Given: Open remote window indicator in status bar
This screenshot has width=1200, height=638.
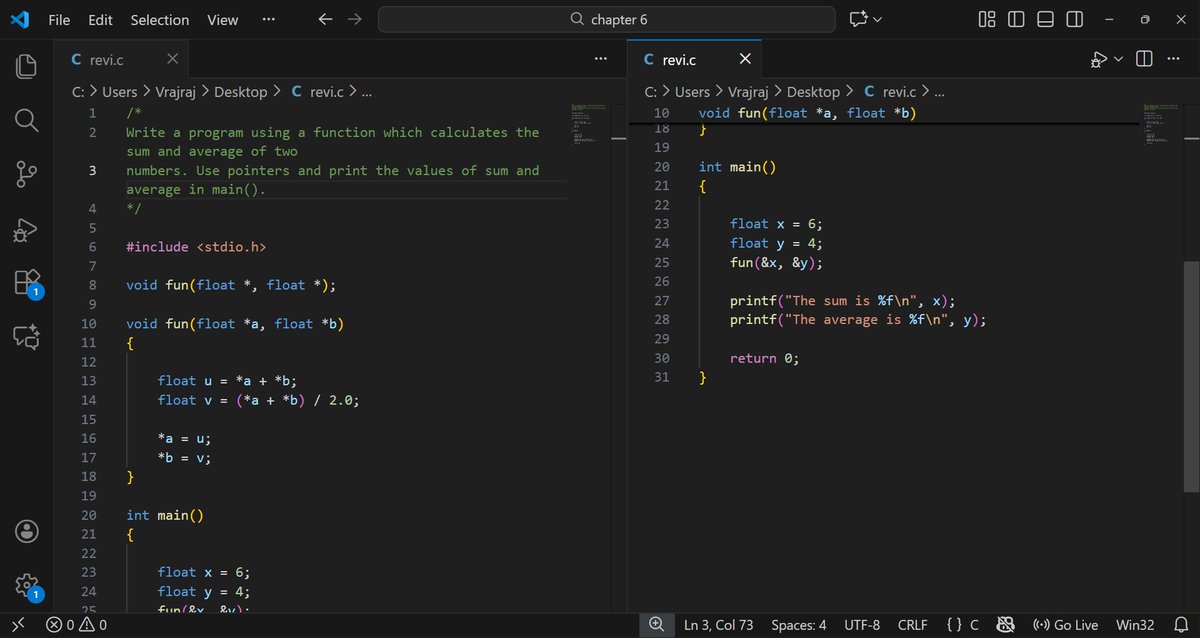Looking at the screenshot, I should click(x=18, y=625).
